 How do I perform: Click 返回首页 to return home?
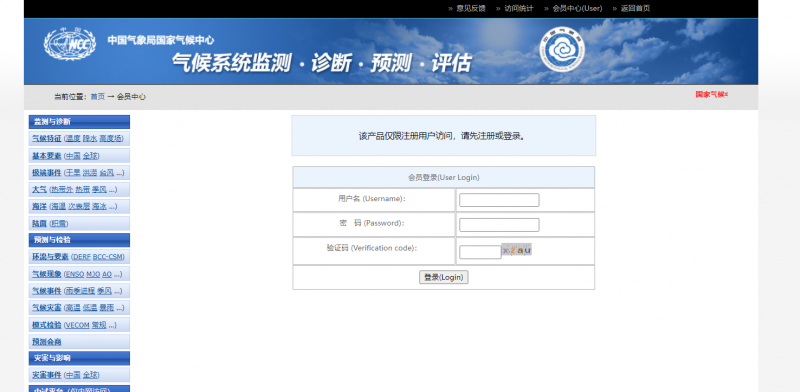pyautogui.click(x=635, y=8)
